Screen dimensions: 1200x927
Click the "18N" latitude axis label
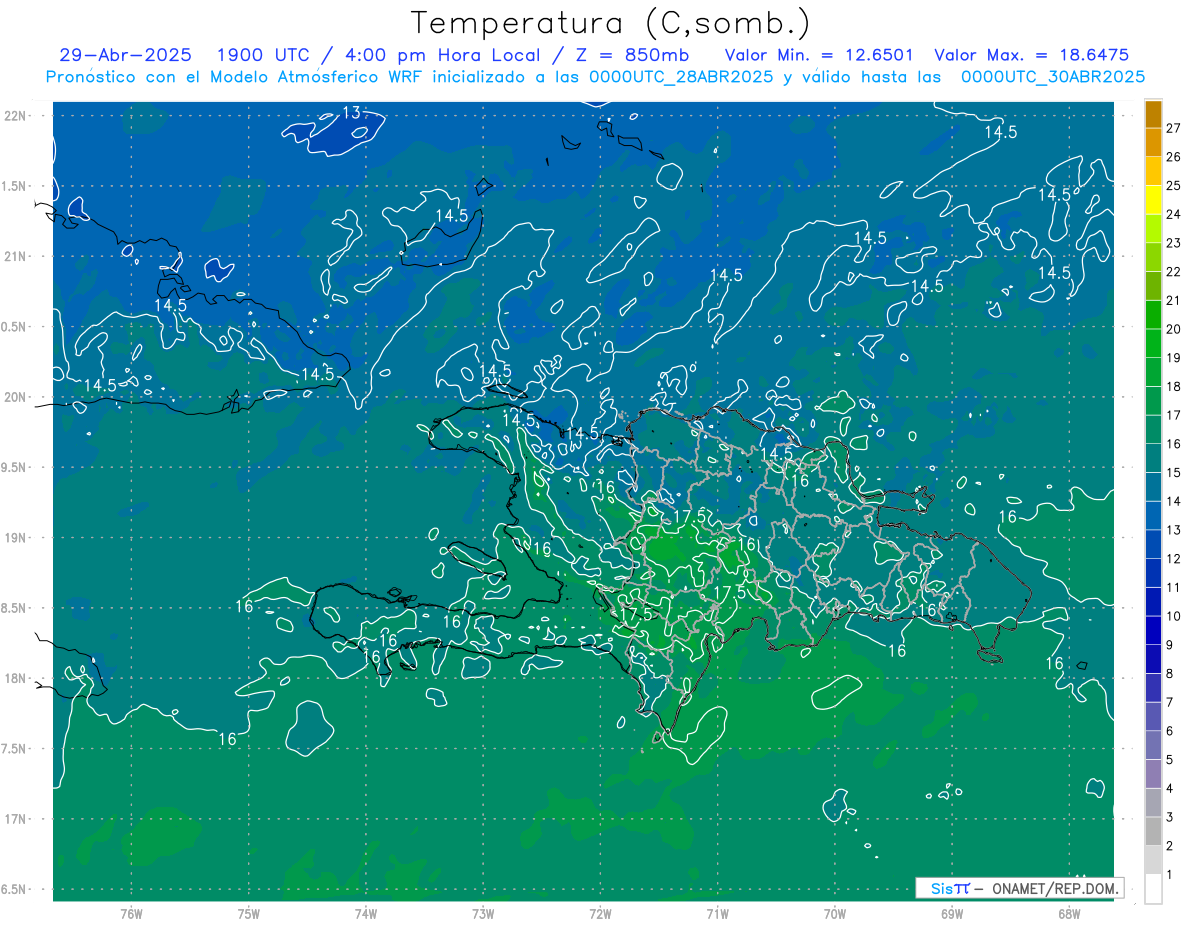tap(16, 678)
